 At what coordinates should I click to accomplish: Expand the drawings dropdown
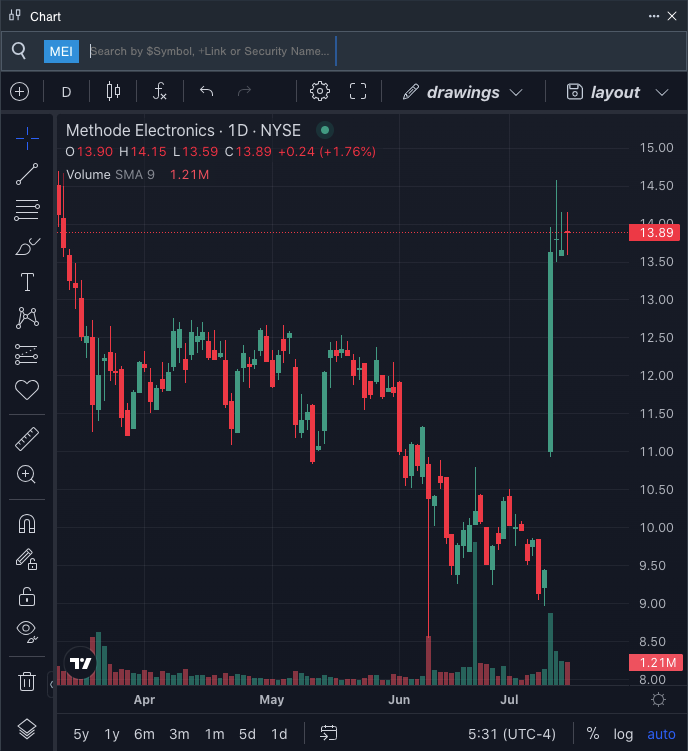pos(463,92)
